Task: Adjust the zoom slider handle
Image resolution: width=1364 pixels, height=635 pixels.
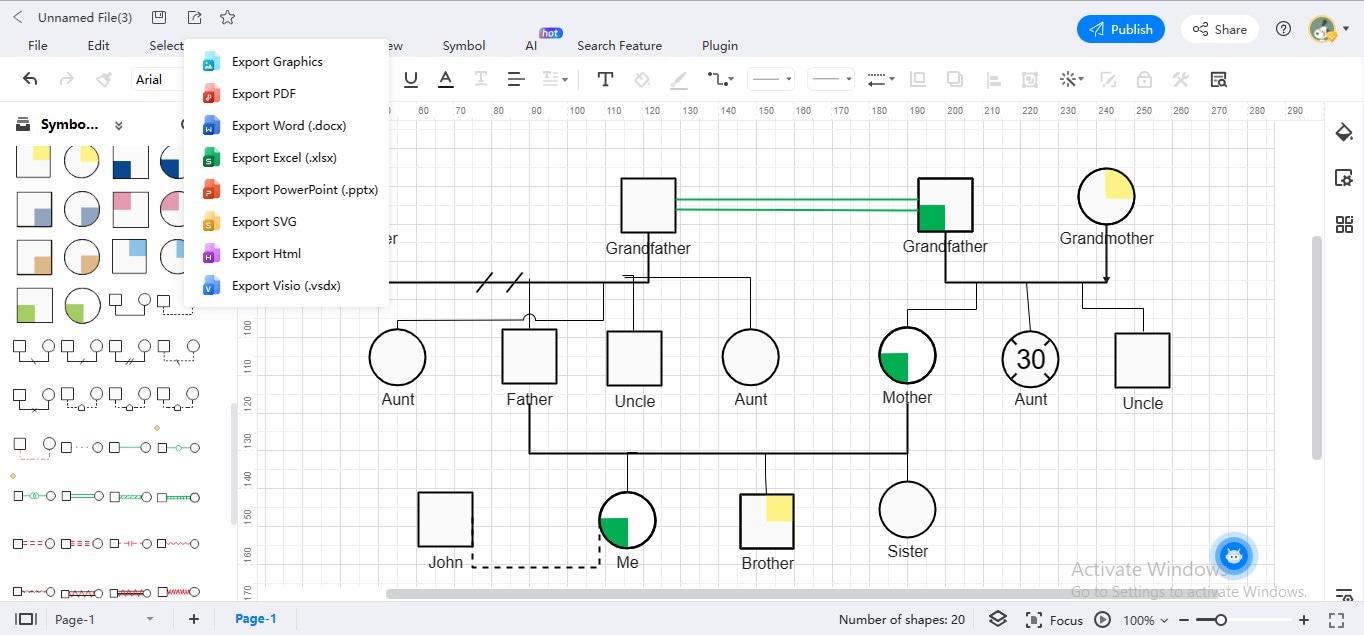Action: tap(1221, 620)
